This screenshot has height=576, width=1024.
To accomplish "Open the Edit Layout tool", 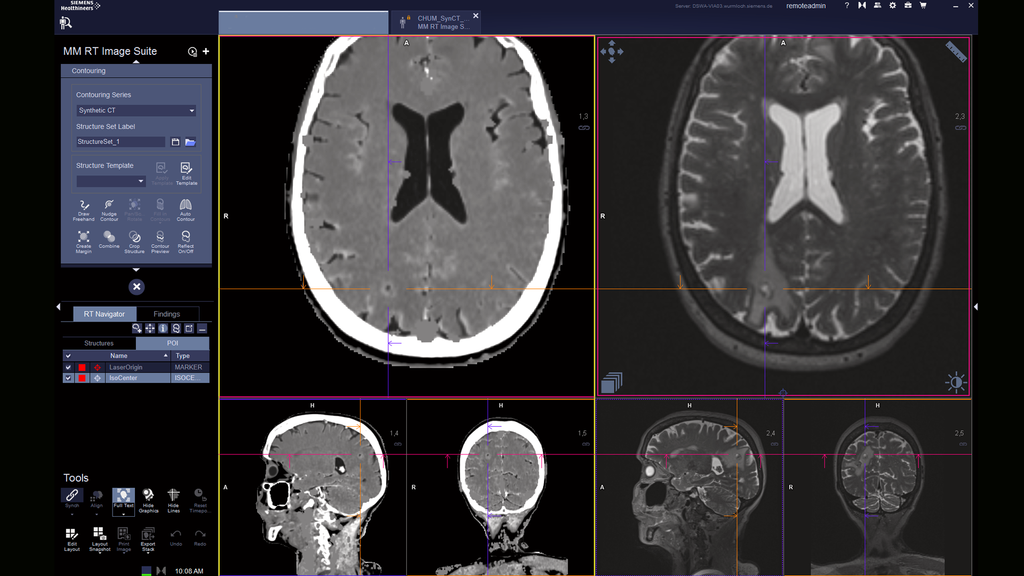I will pyautogui.click(x=72, y=539).
